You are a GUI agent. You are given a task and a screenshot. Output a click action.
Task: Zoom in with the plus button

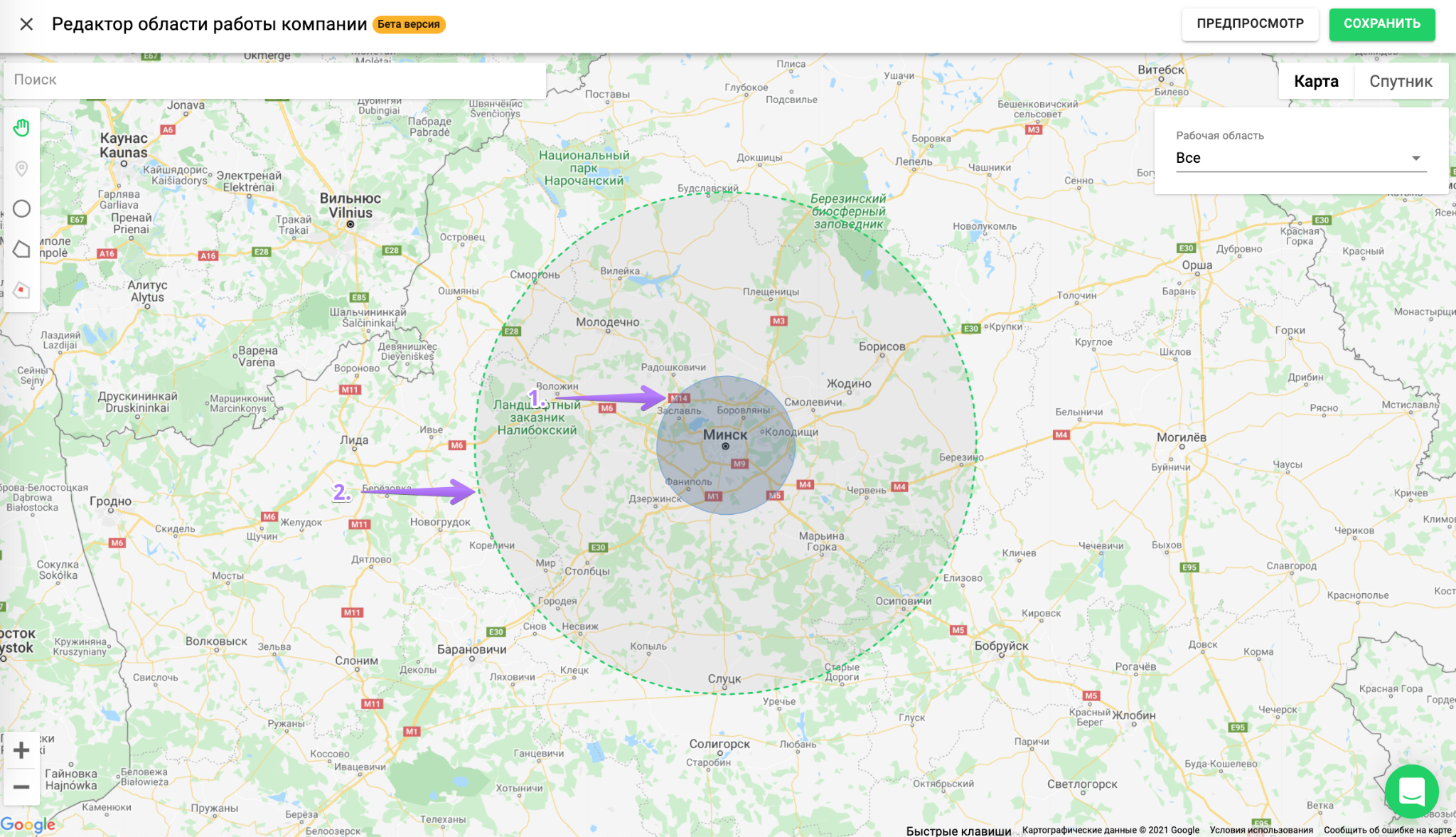21,750
